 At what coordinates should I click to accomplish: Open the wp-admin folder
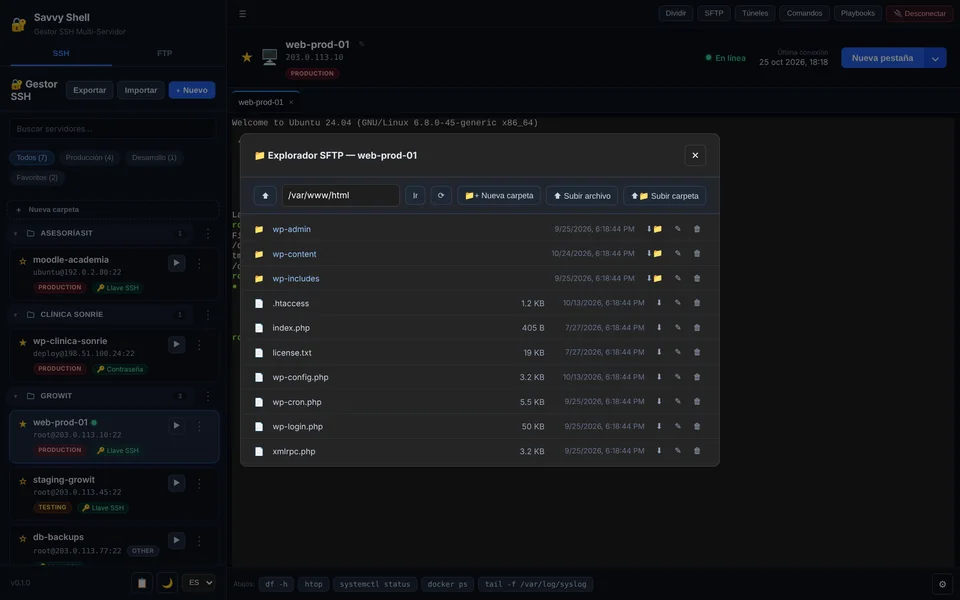291,229
